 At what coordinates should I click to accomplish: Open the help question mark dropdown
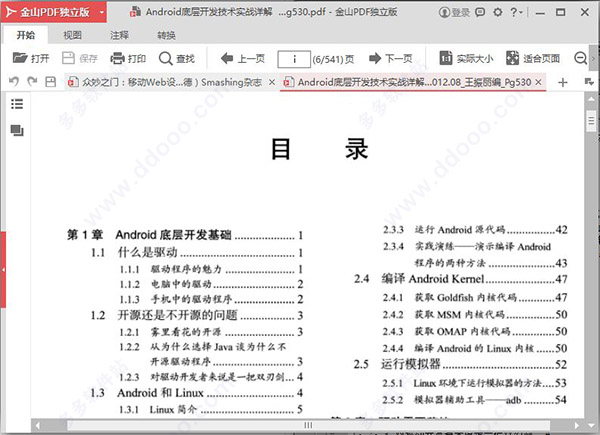tap(516, 12)
